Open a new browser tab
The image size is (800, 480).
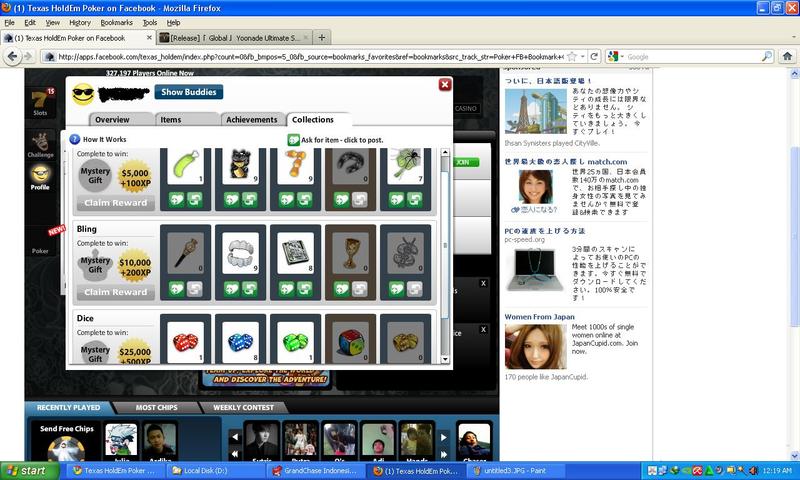pyautogui.click(x=321, y=38)
